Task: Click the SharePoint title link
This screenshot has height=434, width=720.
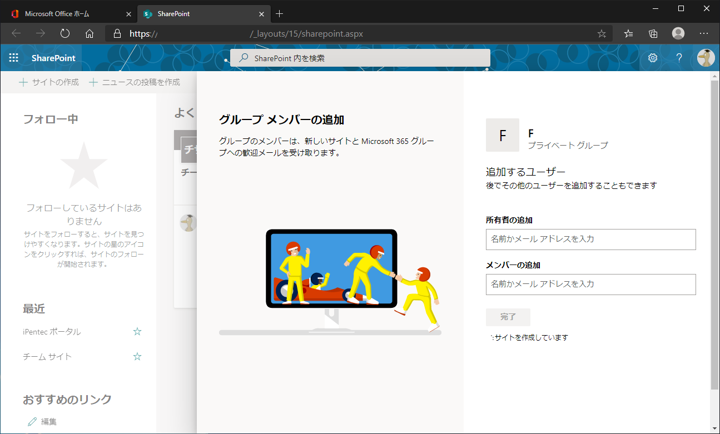Action: coord(53,58)
